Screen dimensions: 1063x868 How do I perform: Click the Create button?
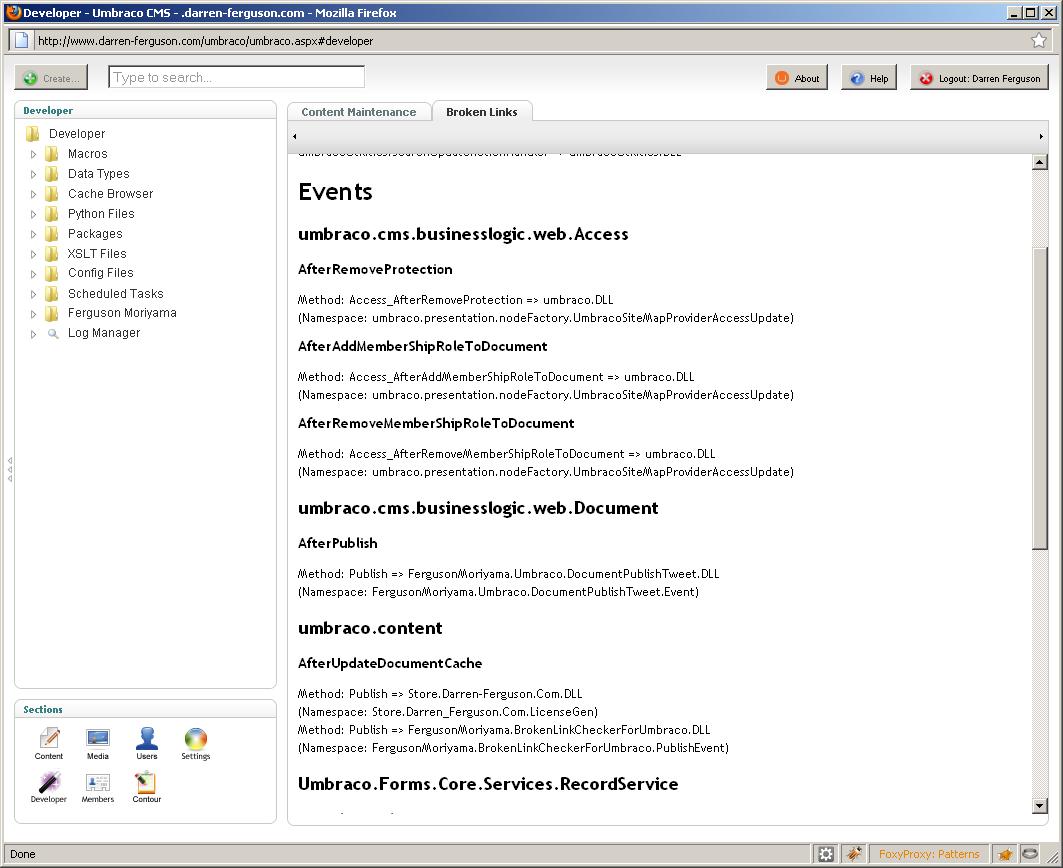click(52, 78)
